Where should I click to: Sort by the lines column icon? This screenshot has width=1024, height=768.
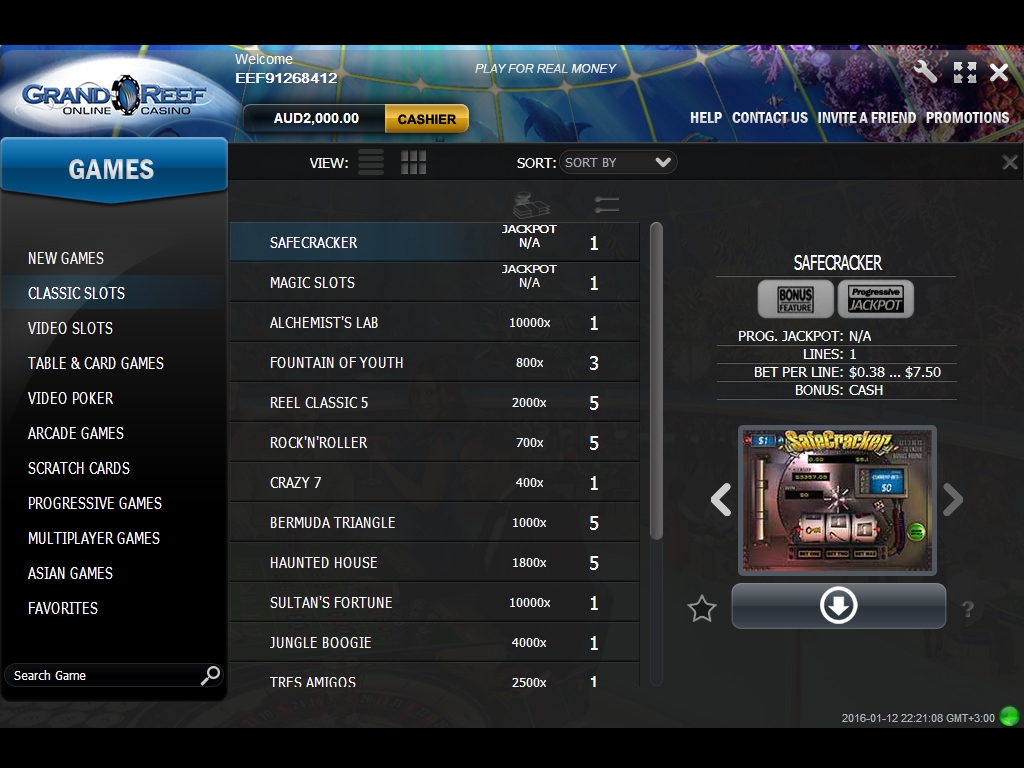(606, 204)
